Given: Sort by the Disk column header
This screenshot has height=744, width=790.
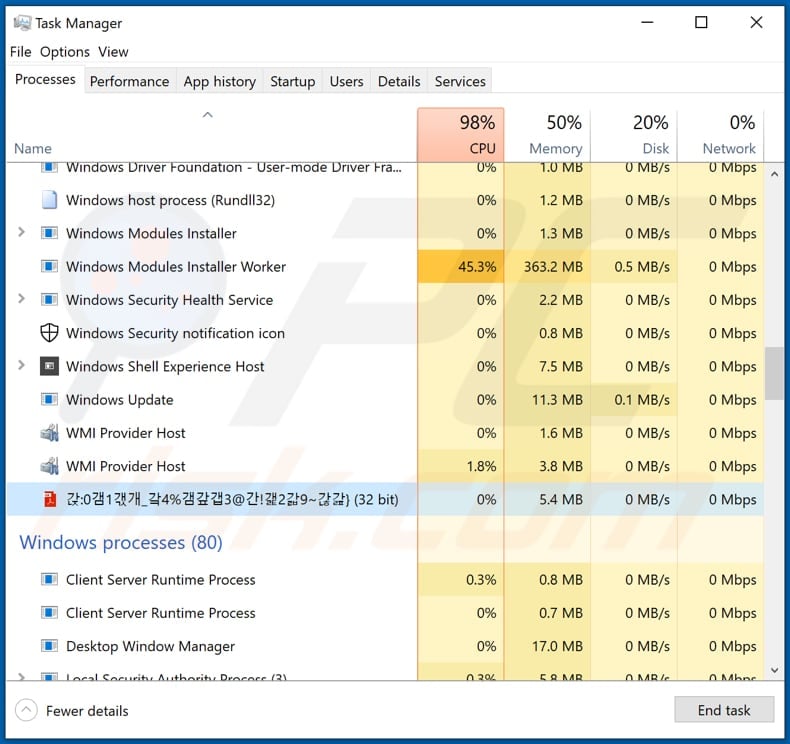Looking at the screenshot, I should pos(634,134).
